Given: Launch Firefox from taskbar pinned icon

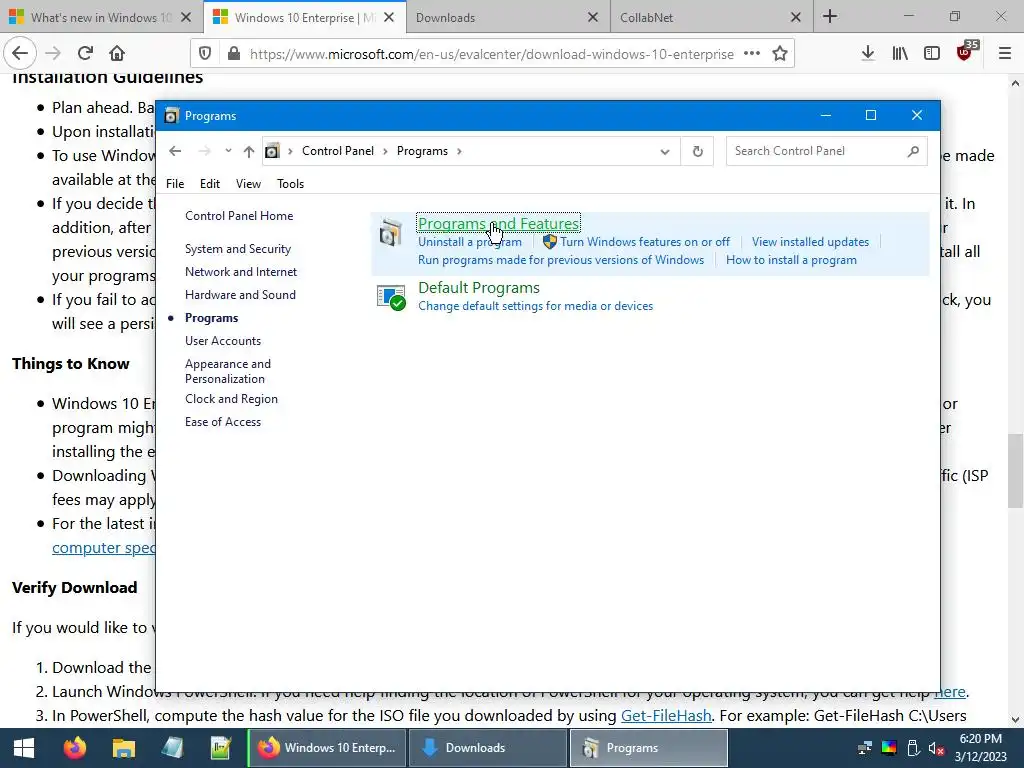Looking at the screenshot, I should 74,748.
